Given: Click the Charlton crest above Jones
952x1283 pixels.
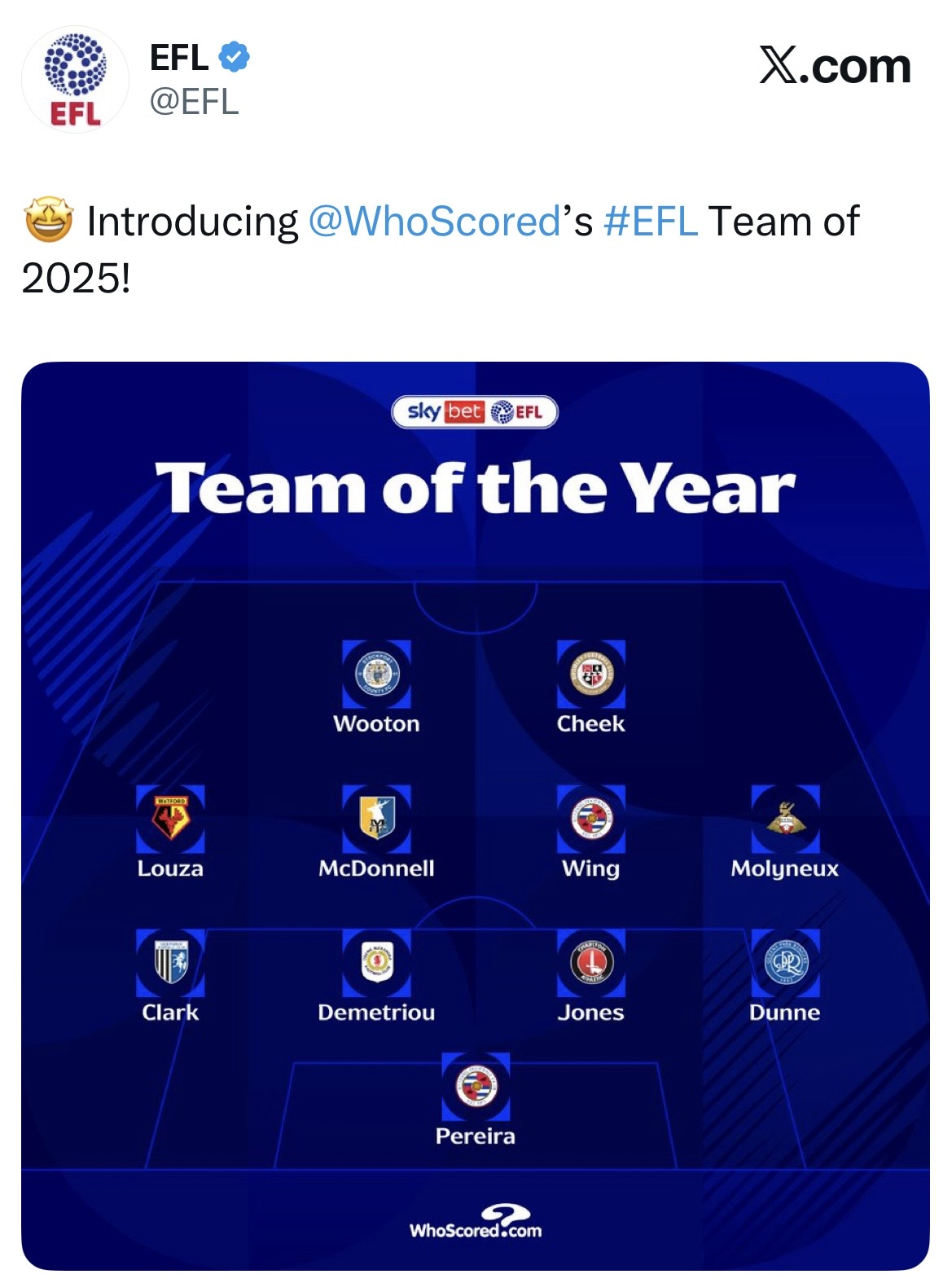Looking at the screenshot, I should pos(591,963).
